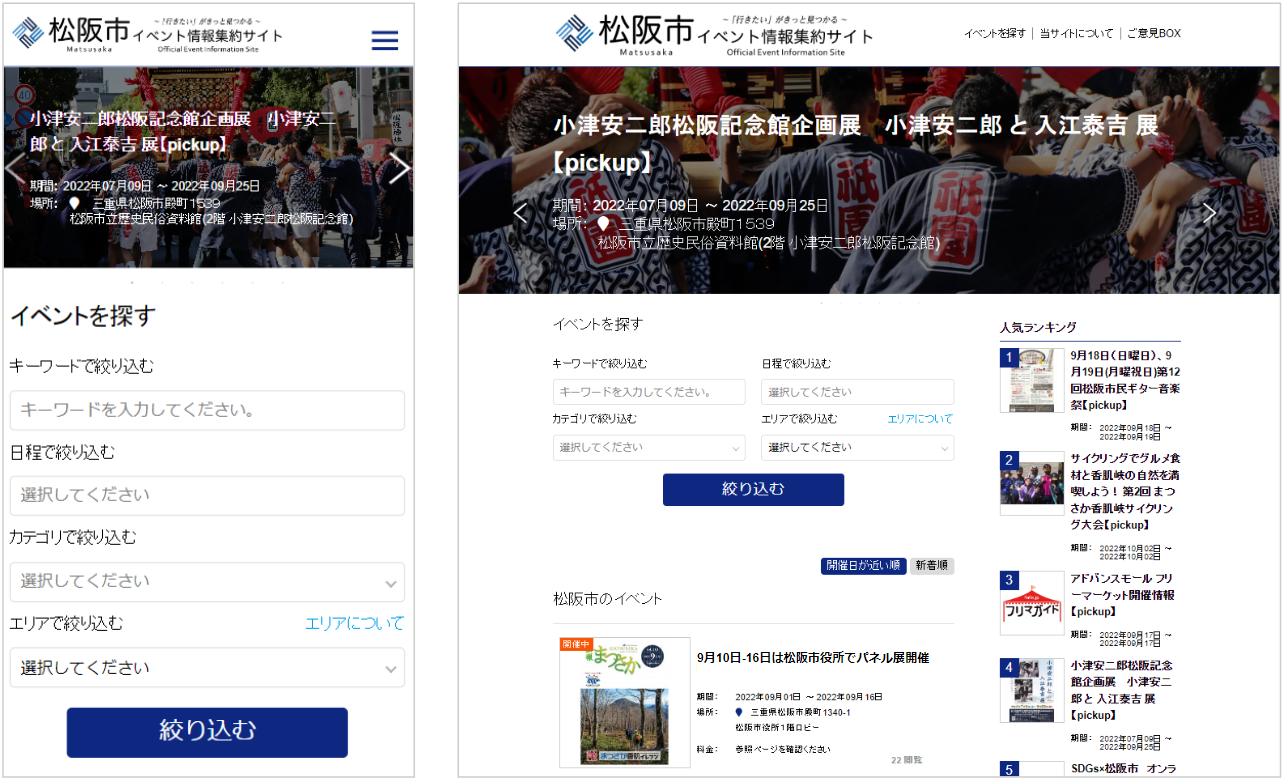Image resolution: width=1282 pixels, height=778 pixels.
Task: Expand mobile カテゴリで絞り込む dropdown
Action: point(207,581)
